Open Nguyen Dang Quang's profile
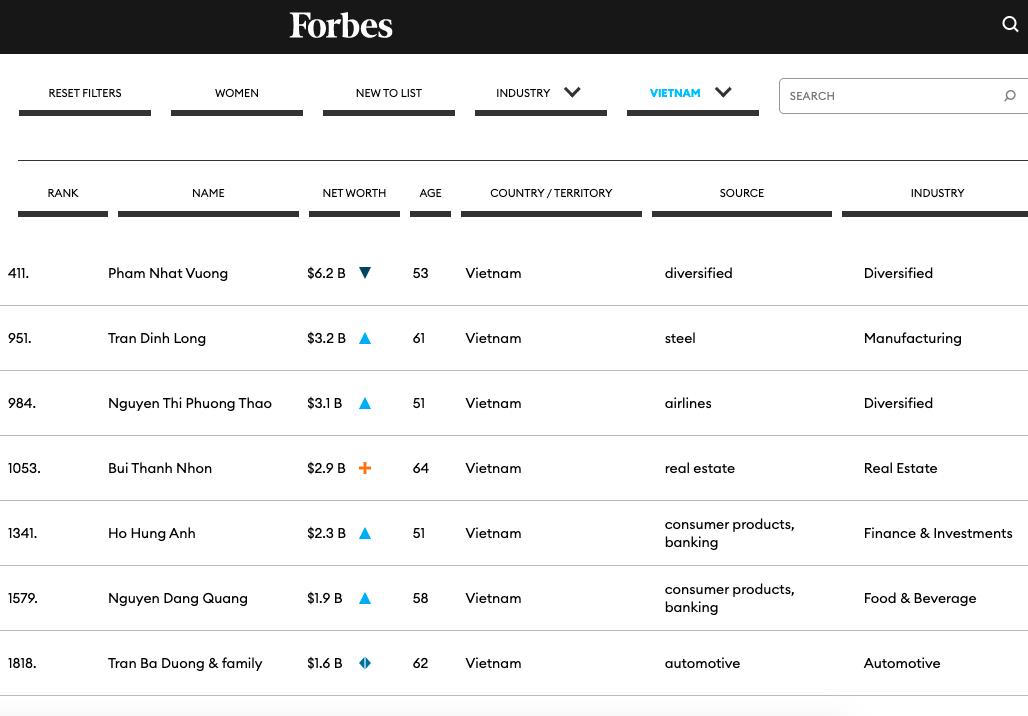The width and height of the screenshot is (1028, 716). click(x=178, y=598)
